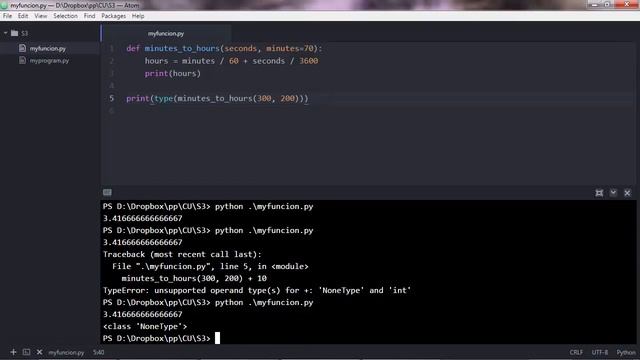Click the Traceback line in terminal
Image resolution: width=640 pixels, height=360 pixels.
click(182, 254)
